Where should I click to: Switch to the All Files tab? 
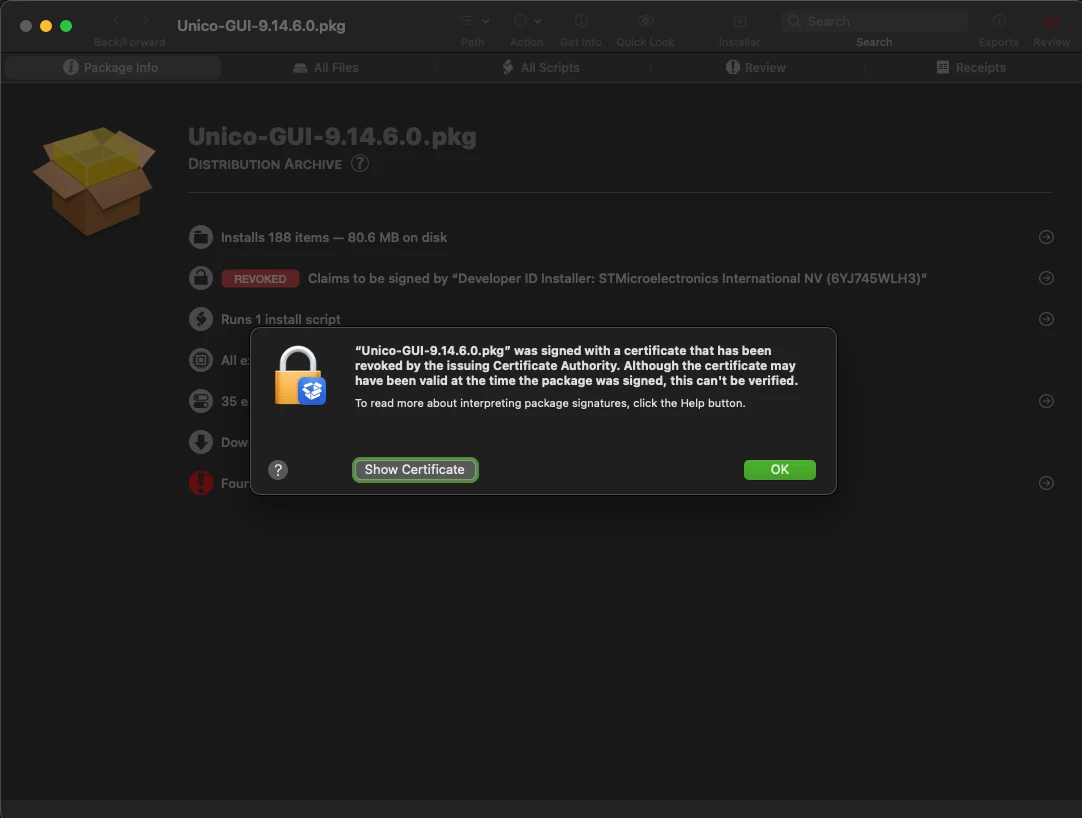pyautogui.click(x=326, y=68)
